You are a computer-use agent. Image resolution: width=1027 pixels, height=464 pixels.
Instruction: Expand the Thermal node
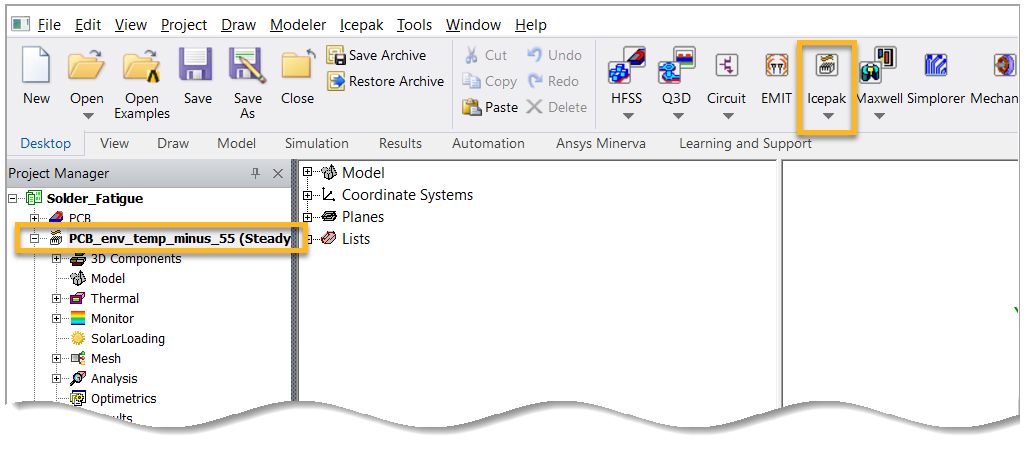57,299
